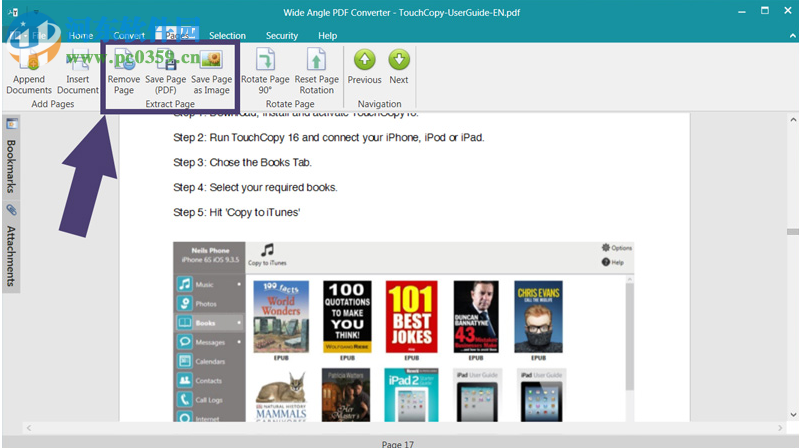Open the Convert ribbon tab

(x=129, y=36)
